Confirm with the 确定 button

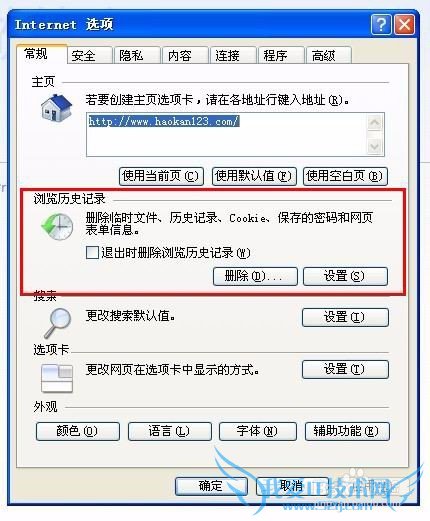(x=211, y=486)
